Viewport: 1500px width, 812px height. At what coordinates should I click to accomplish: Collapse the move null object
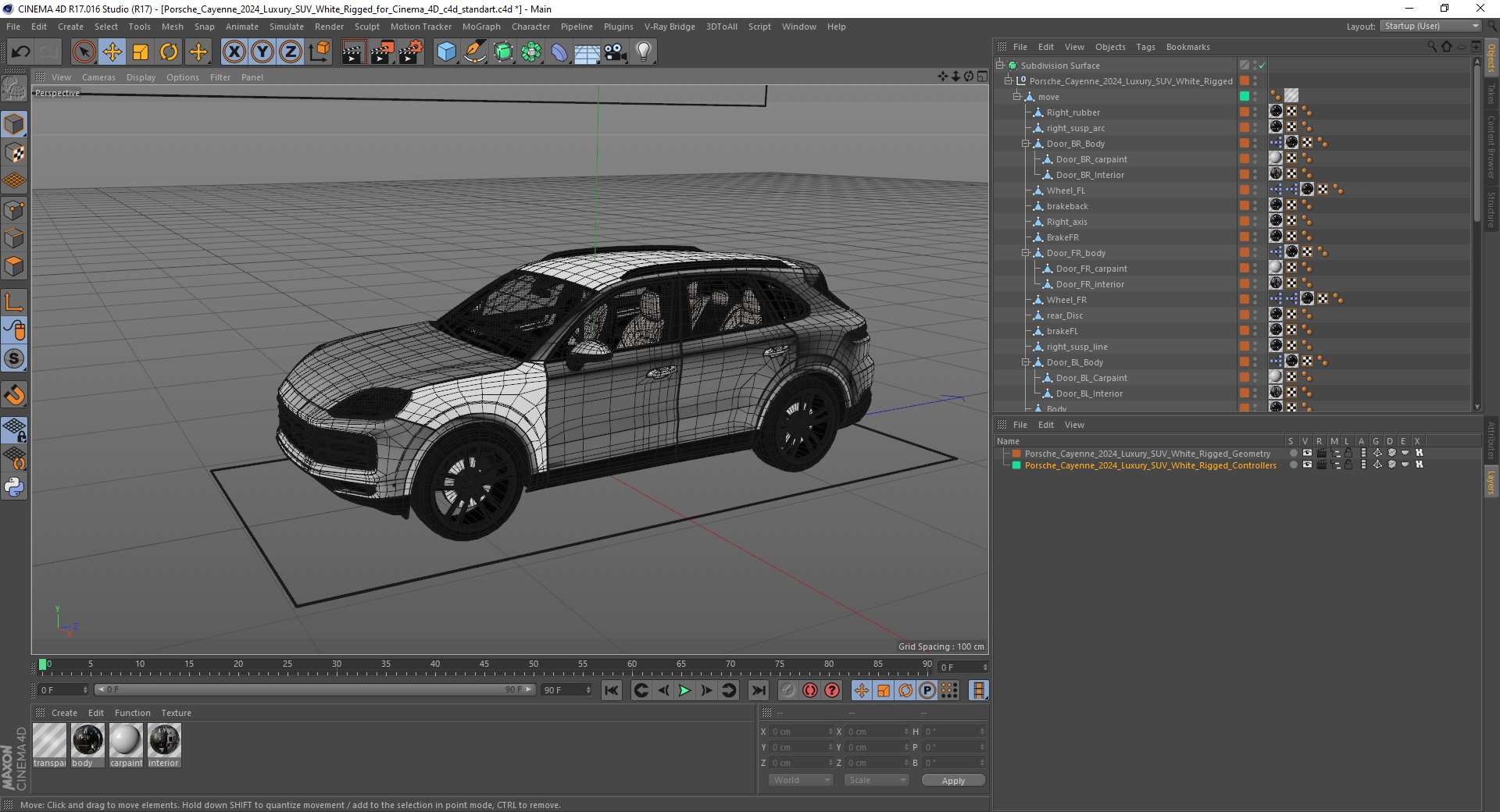[1017, 97]
